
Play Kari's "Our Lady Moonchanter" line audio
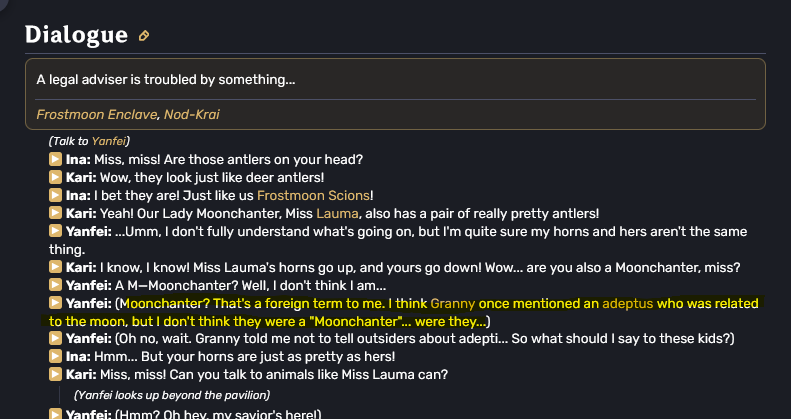[56, 213]
